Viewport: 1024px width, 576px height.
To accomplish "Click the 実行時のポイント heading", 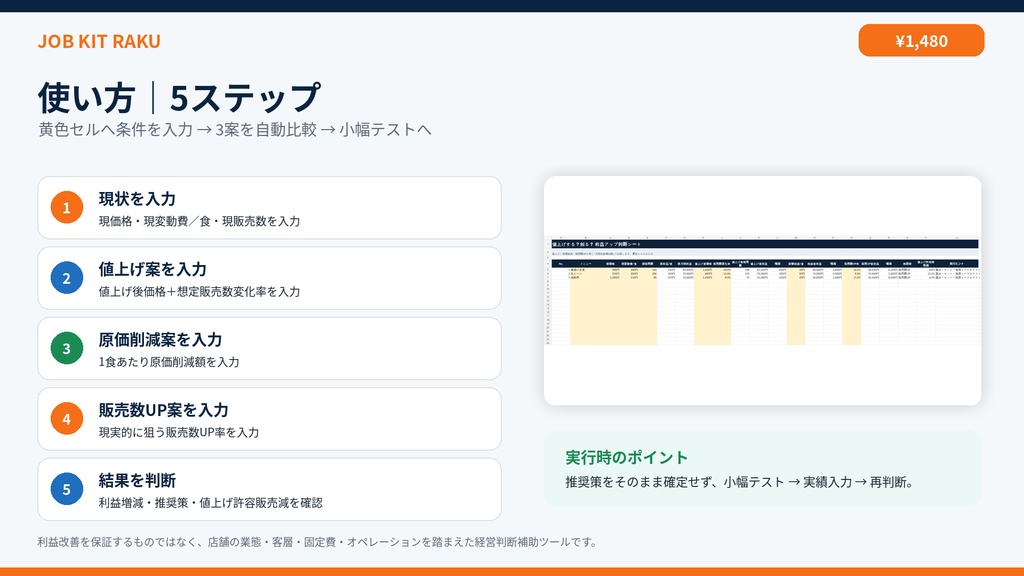I will [x=627, y=457].
